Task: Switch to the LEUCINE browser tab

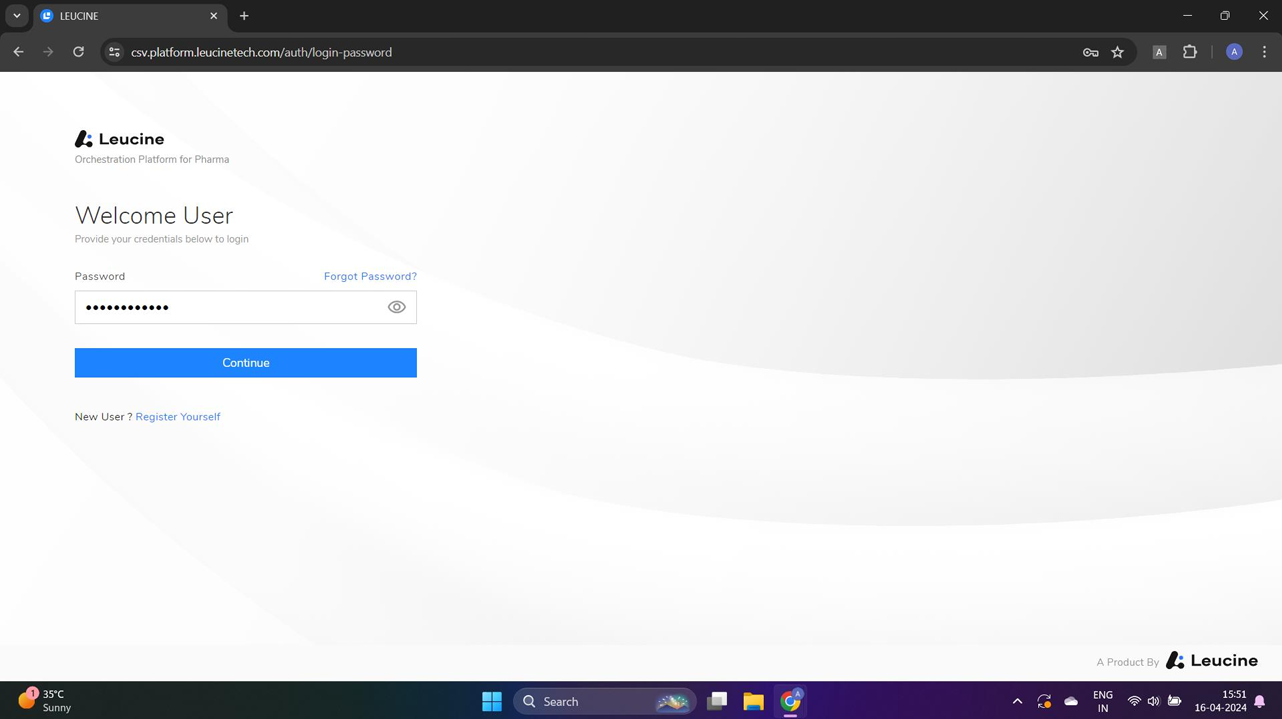Action: pyautogui.click(x=120, y=16)
